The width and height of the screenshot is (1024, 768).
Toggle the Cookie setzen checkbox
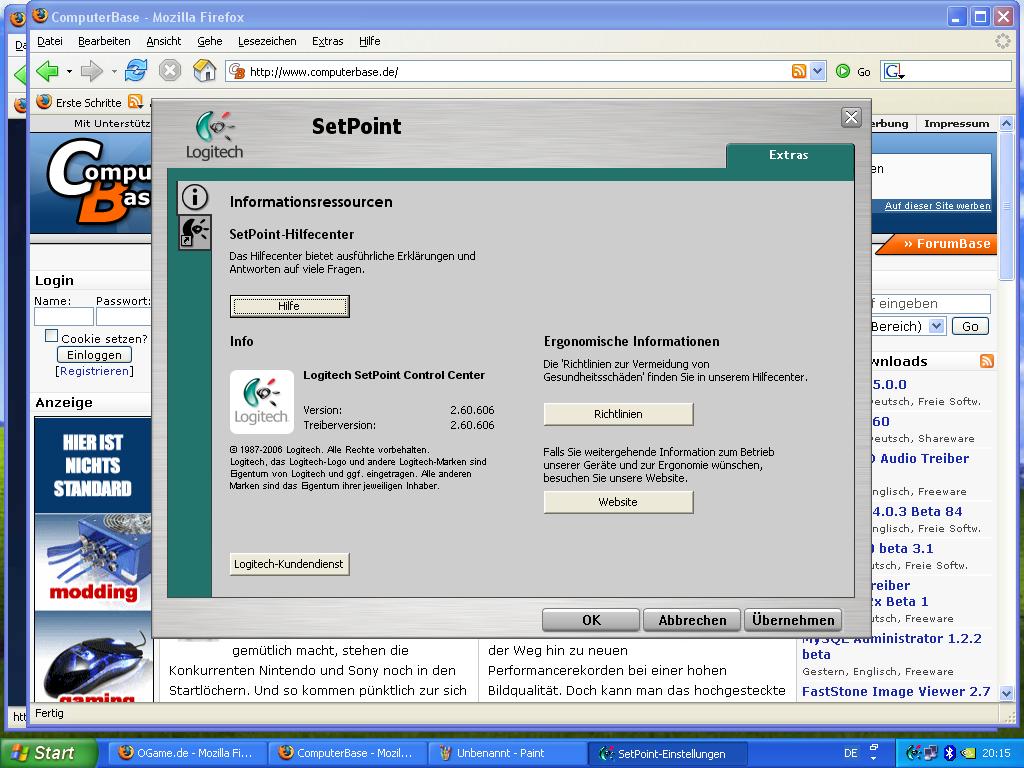(52, 336)
